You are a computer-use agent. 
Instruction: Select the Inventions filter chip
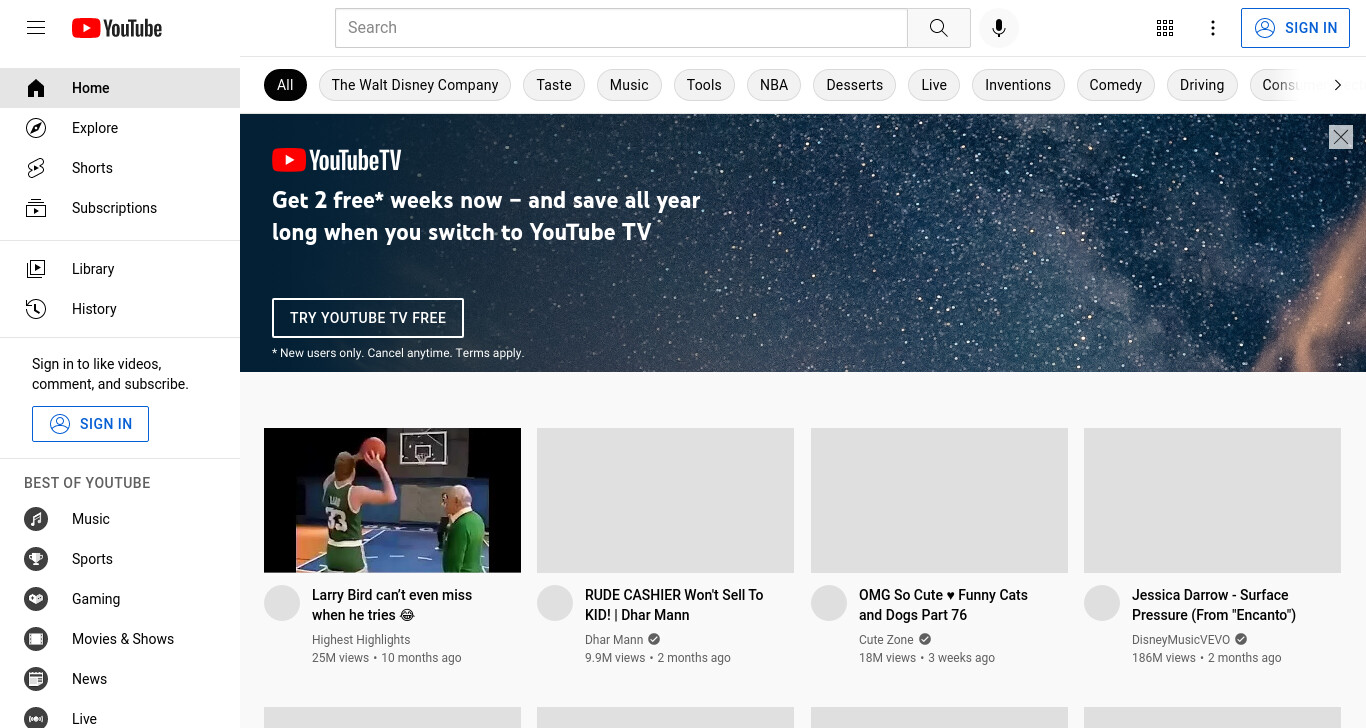click(x=1018, y=85)
